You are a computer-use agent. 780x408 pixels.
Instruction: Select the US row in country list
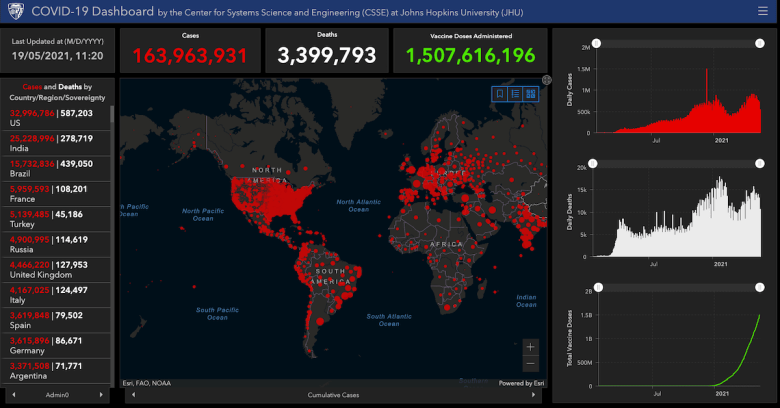[x=55, y=118]
